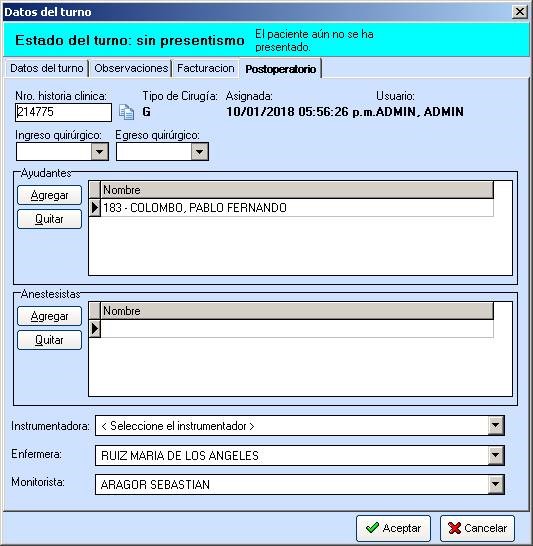The image size is (533, 546).
Task: Expand the Monitorista dropdown arrow
Action: 495,484
